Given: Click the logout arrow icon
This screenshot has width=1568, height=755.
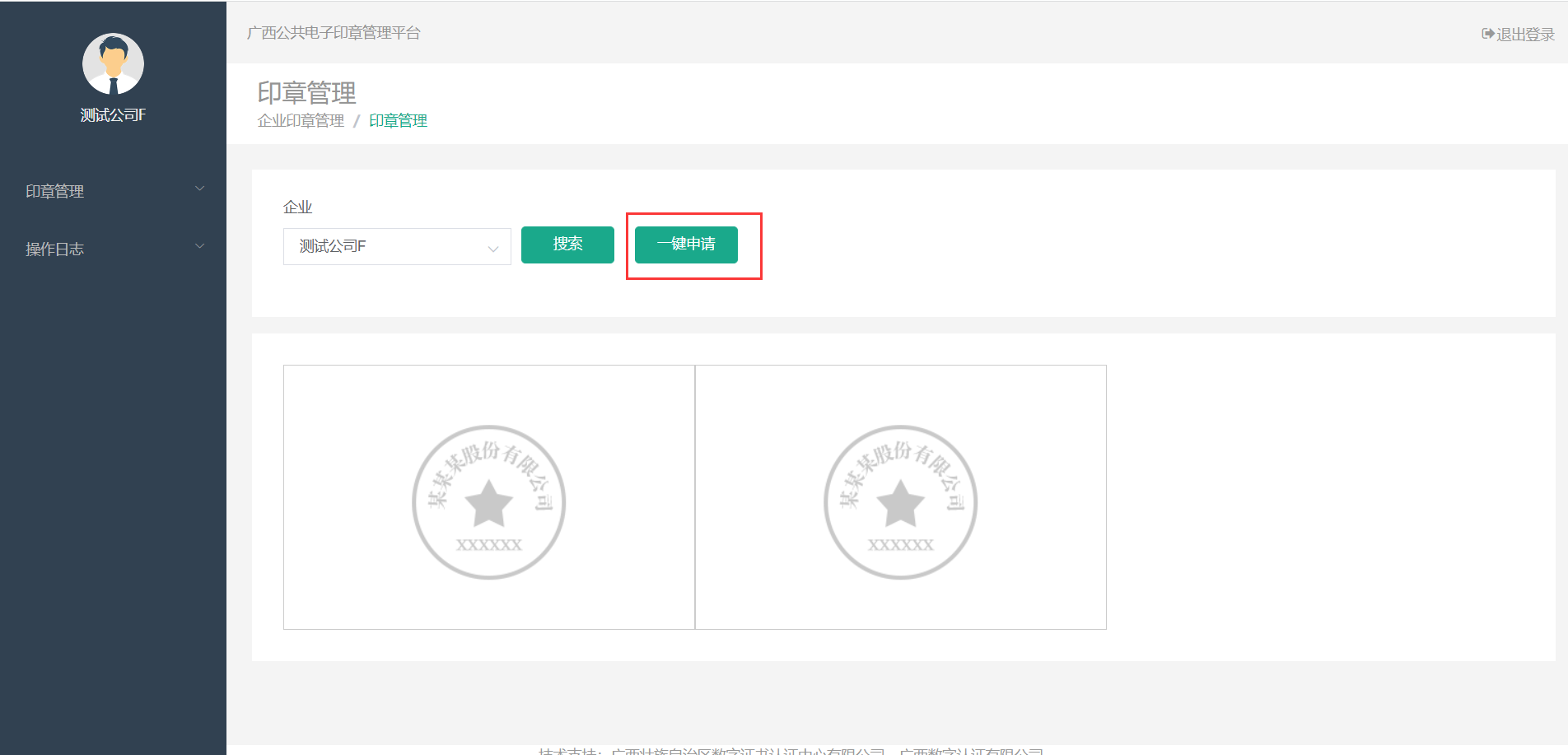Looking at the screenshot, I should point(1487,34).
